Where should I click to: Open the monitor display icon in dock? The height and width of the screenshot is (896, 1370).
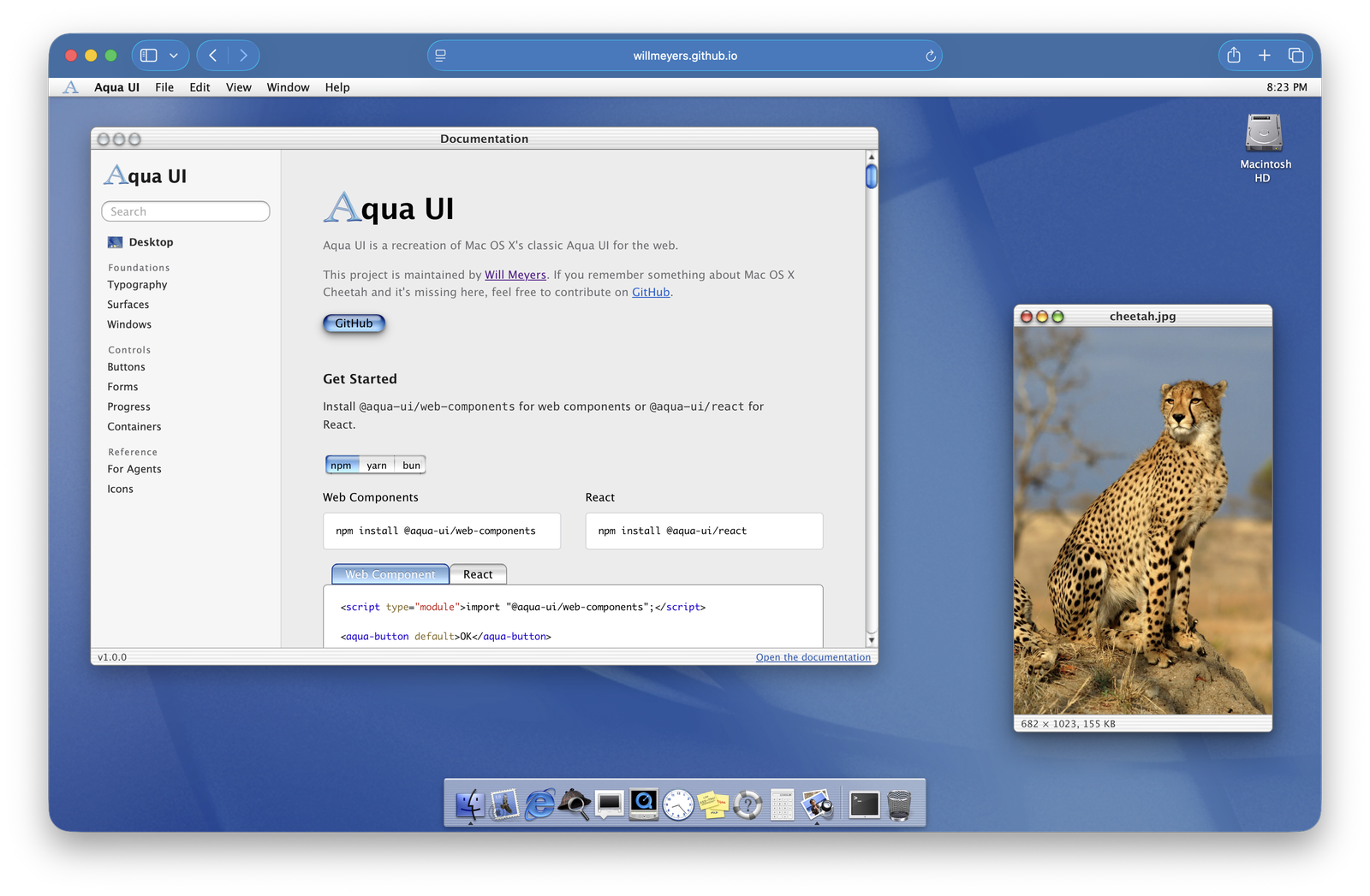click(609, 804)
